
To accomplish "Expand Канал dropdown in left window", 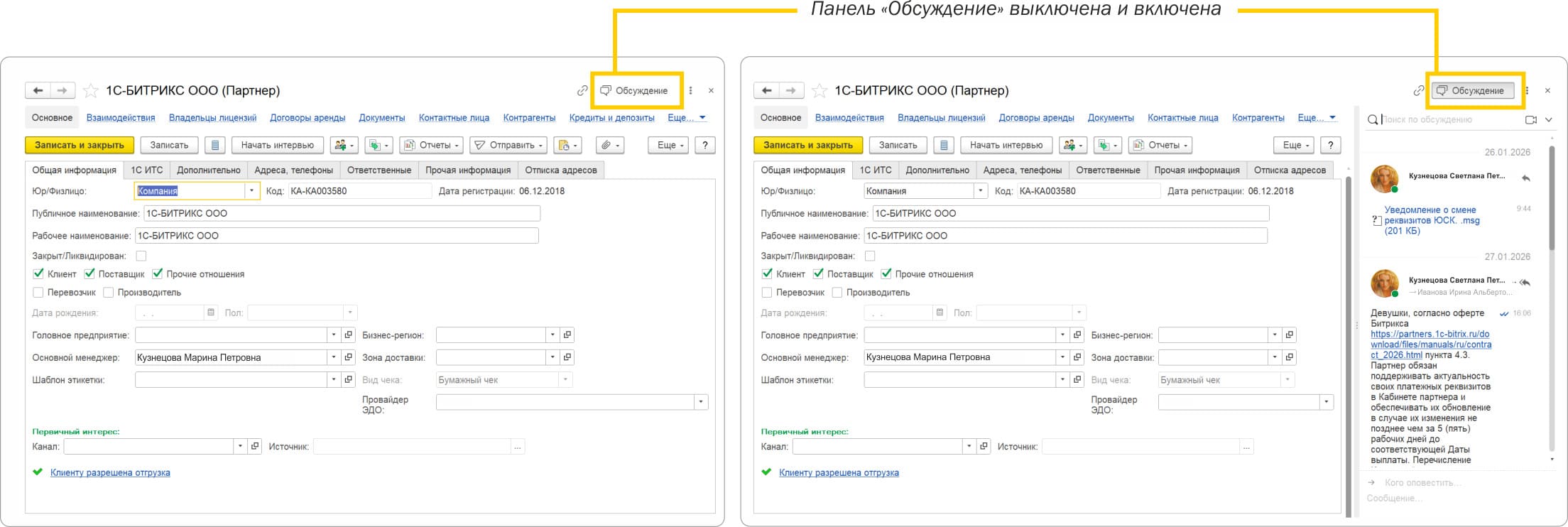I will 240,446.
